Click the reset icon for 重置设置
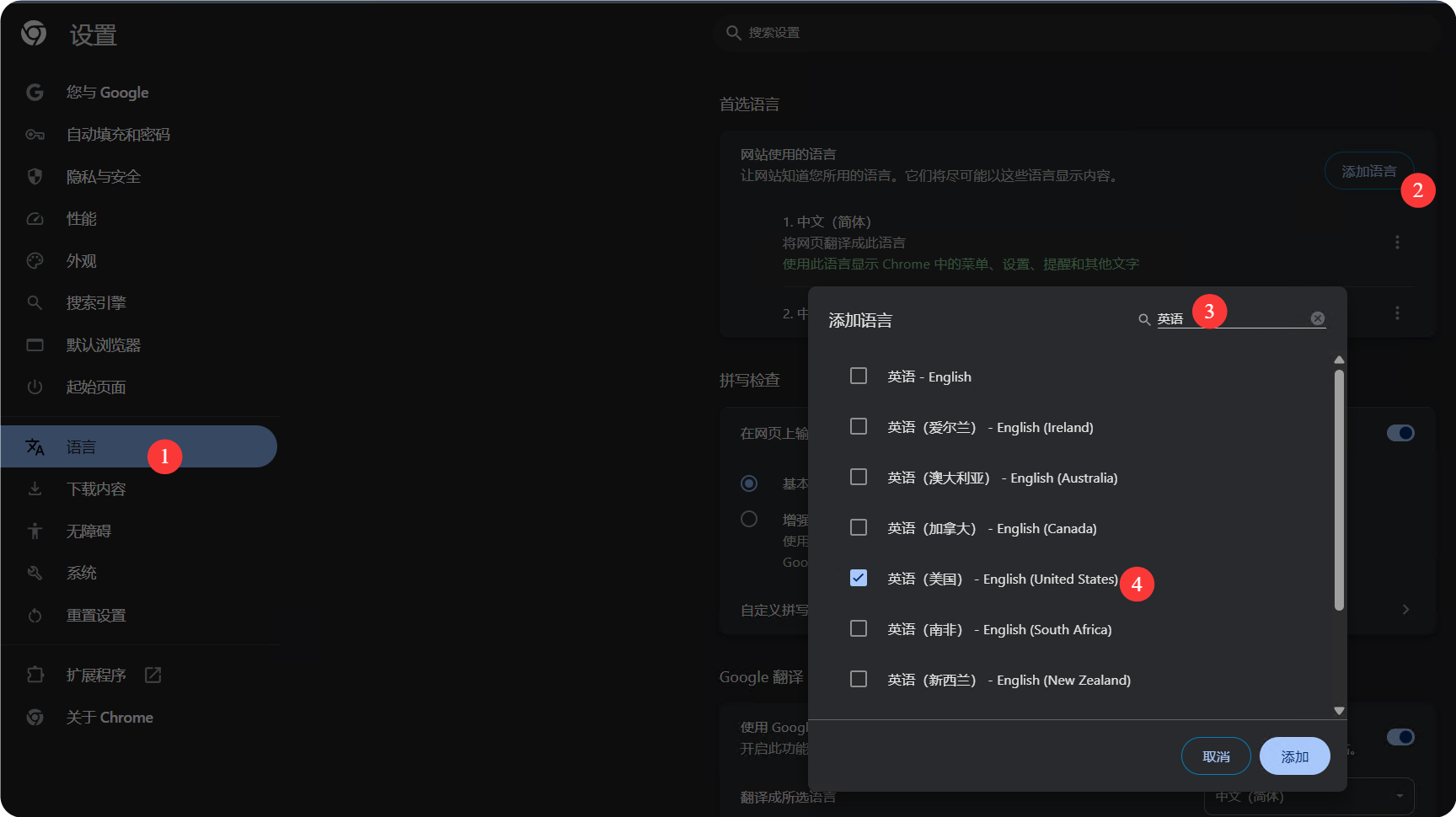1456x817 pixels. coord(35,616)
